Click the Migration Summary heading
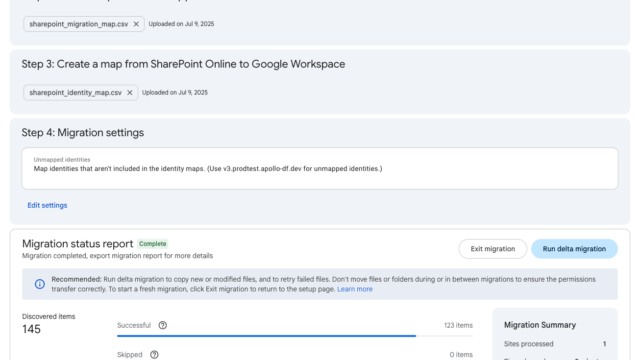 click(540, 325)
